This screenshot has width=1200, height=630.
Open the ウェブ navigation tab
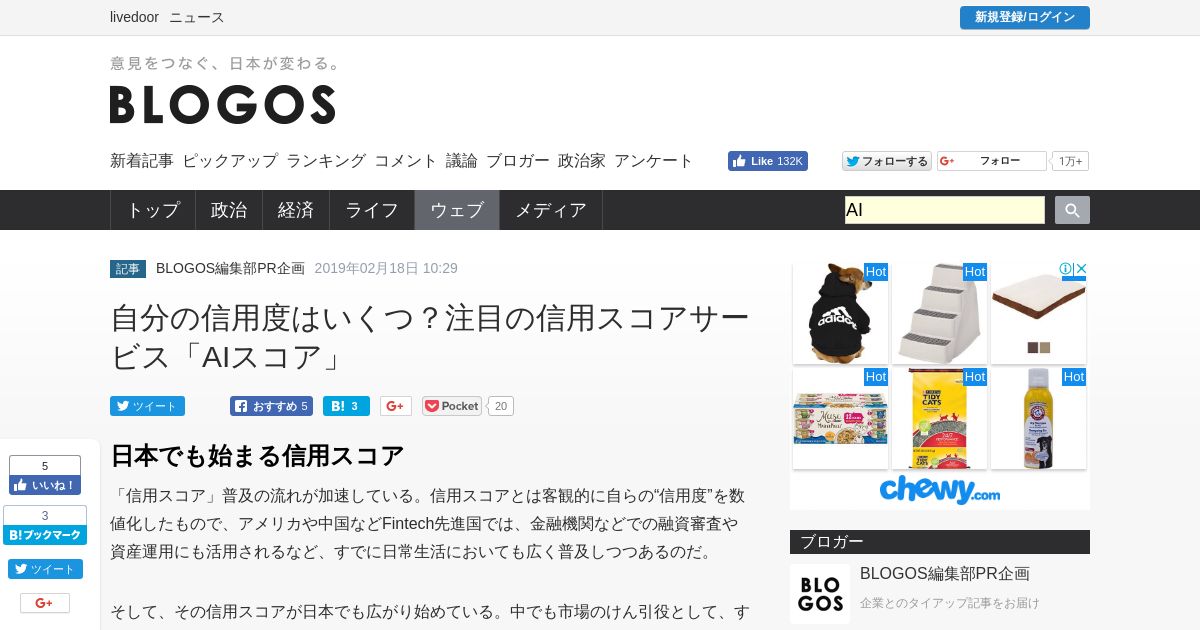(x=457, y=210)
